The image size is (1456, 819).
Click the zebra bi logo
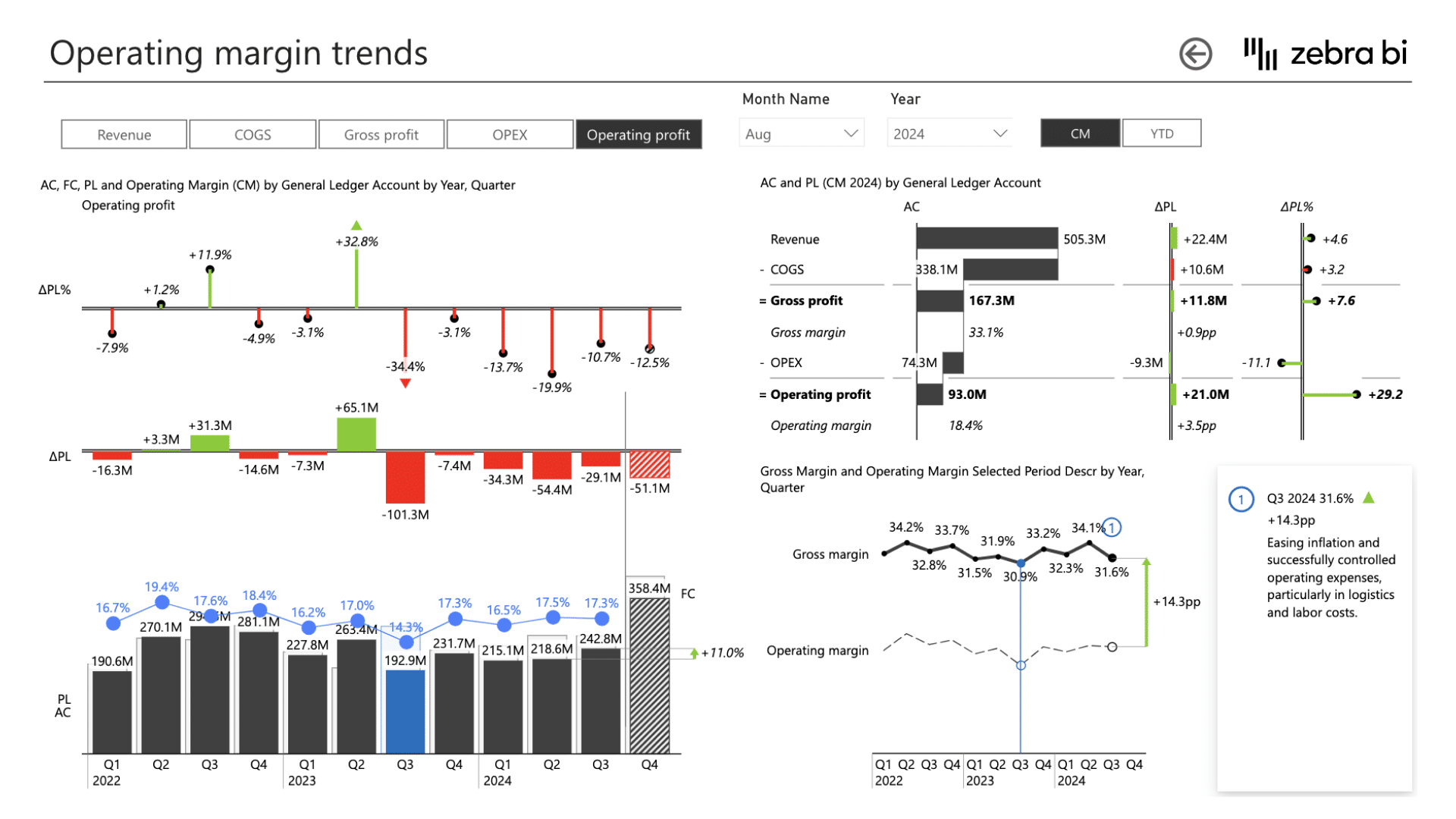pyautogui.click(x=1325, y=53)
